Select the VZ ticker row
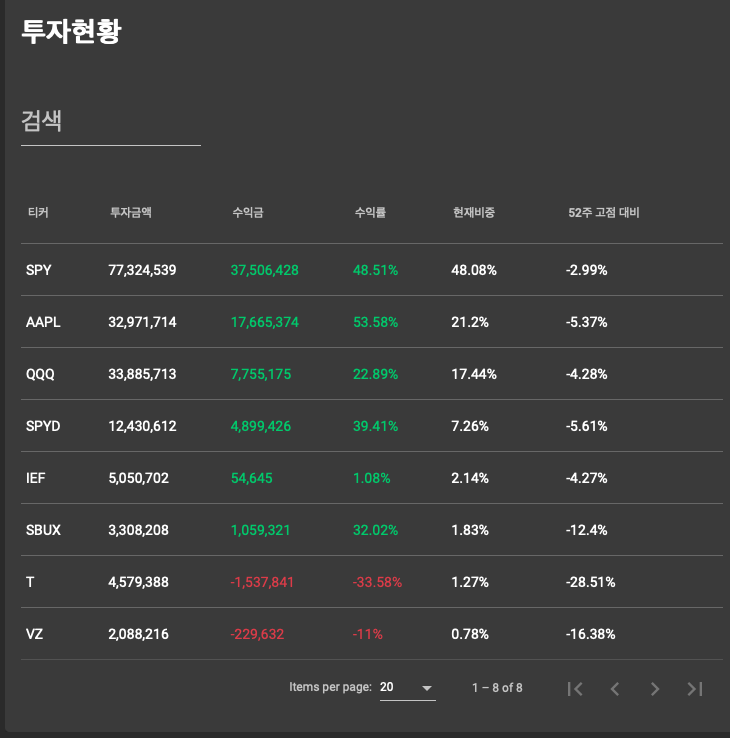This screenshot has width=730, height=738. 372,634
